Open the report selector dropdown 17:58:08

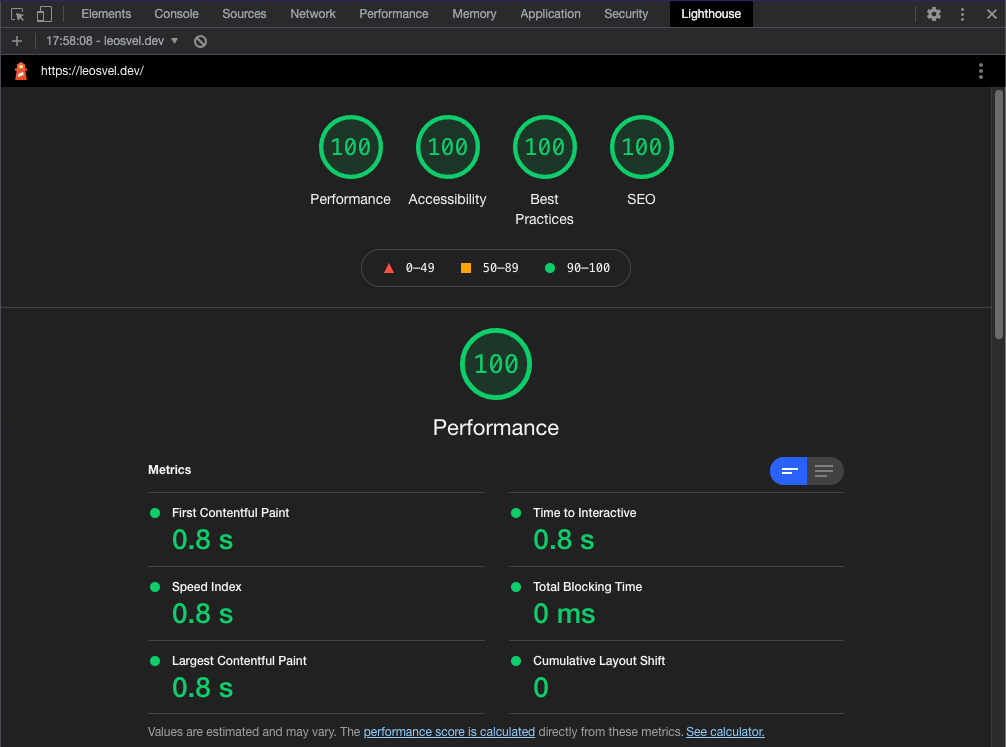pyautogui.click(x=112, y=41)
